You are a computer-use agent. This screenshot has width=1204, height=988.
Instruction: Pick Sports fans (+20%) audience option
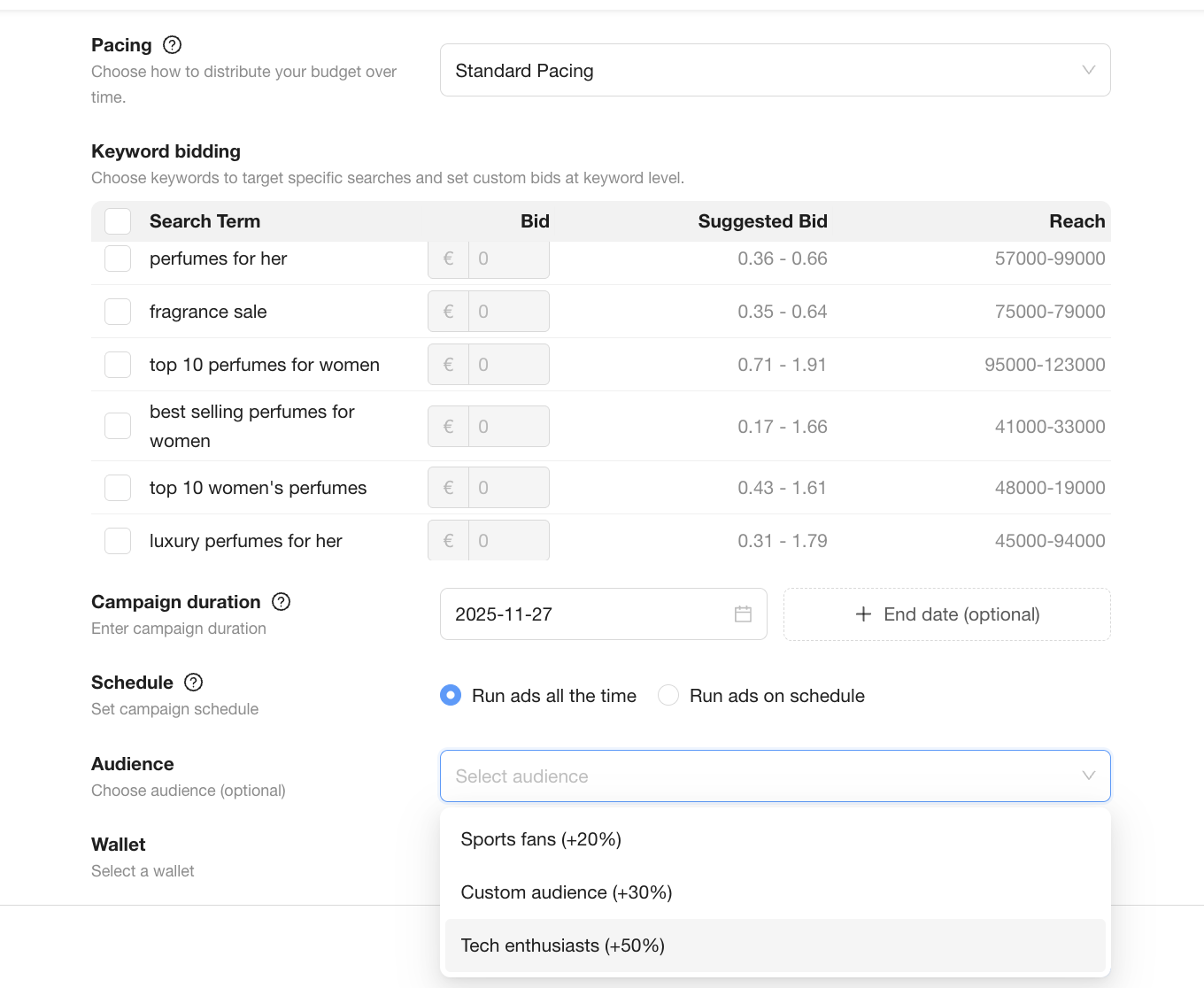click(x=541, y=839)
